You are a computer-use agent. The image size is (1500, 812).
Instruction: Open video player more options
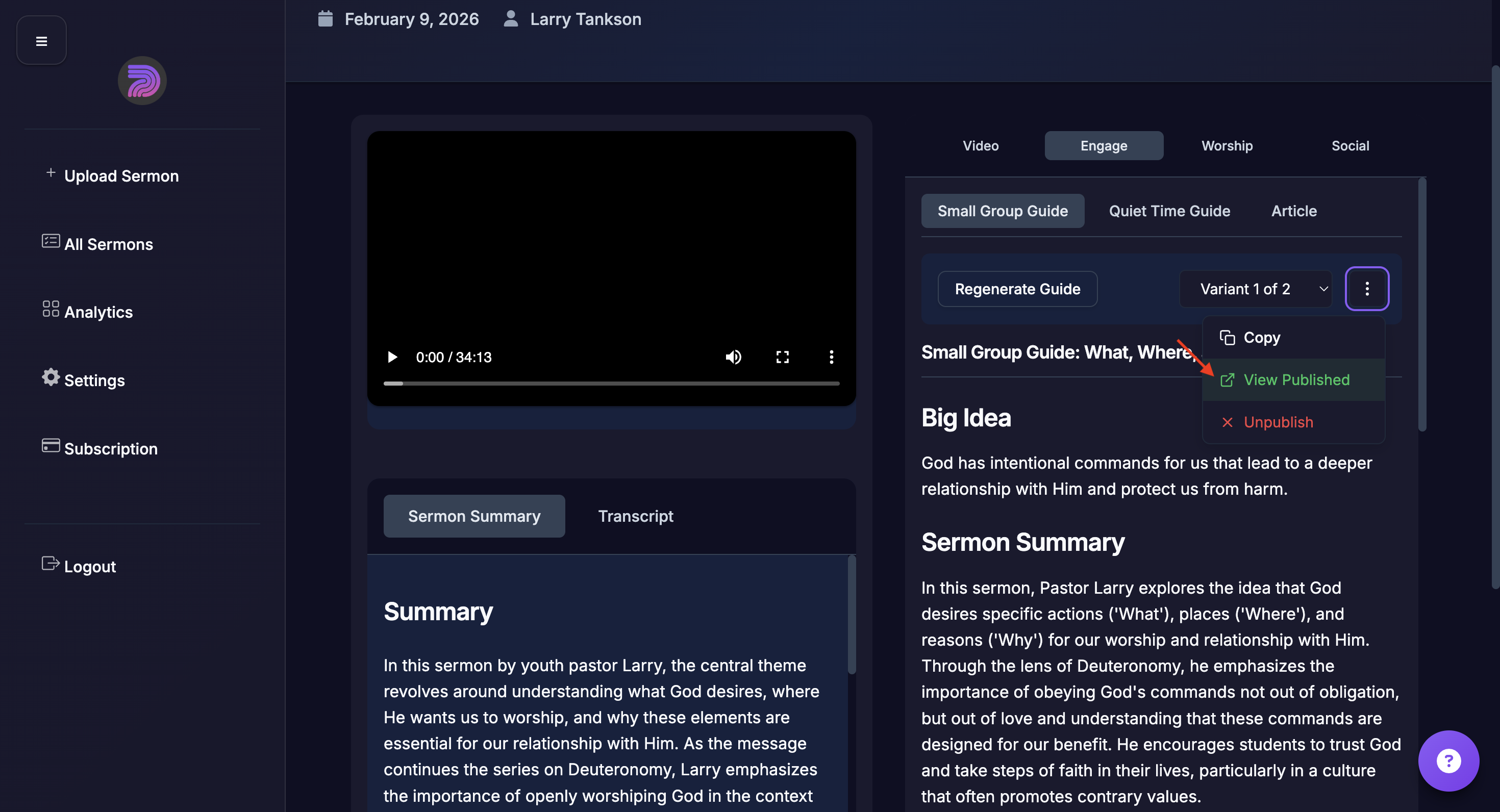point(831,357)
